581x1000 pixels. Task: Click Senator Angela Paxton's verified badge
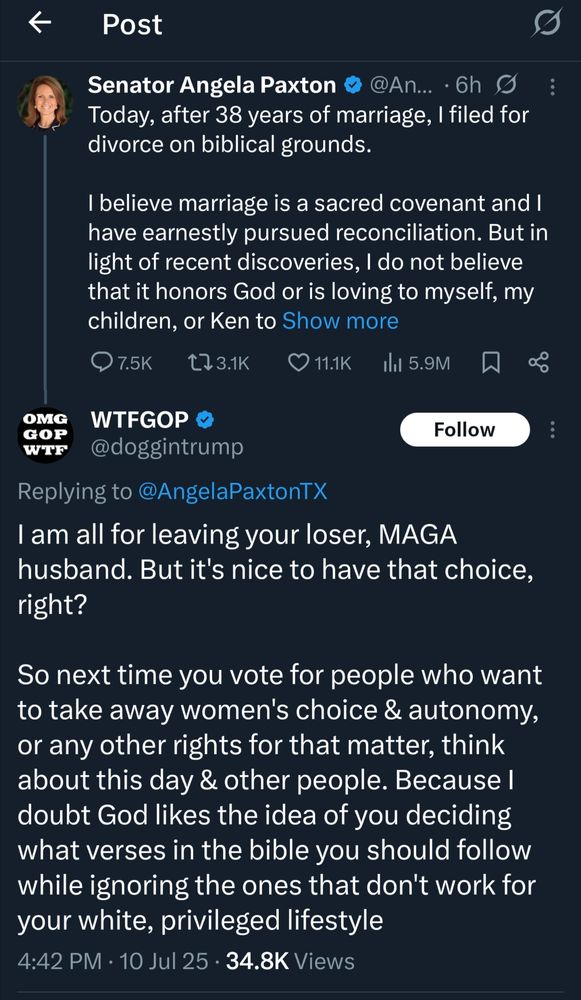tap(353, 85)
